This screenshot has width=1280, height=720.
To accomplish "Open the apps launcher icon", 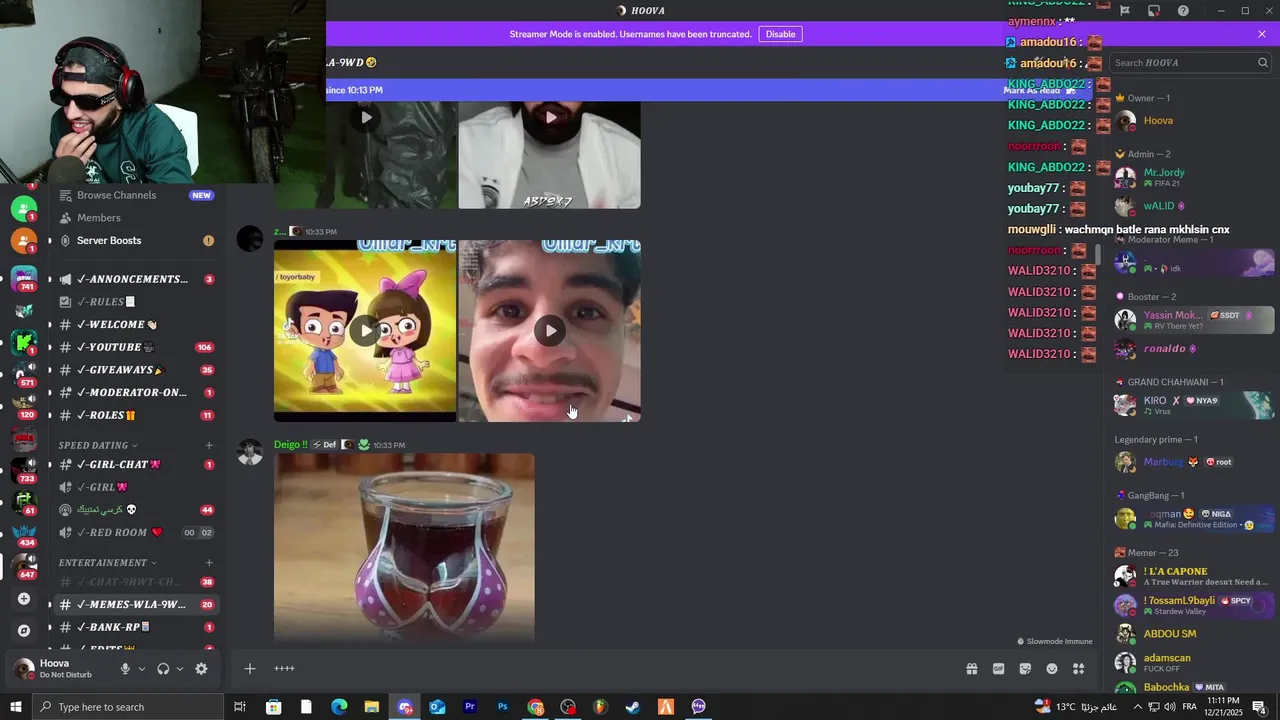I will pyautogui.click(x=1079, y=669).
